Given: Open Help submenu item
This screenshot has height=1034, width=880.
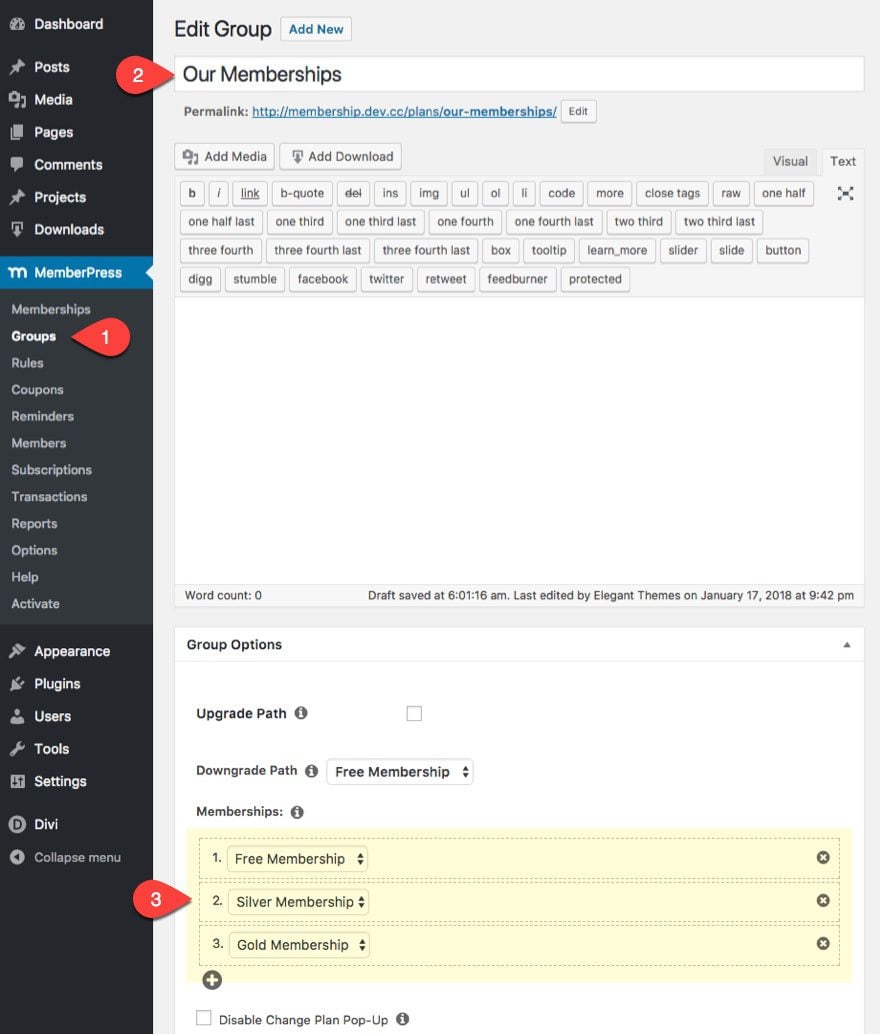Looking at the screenshot, I should click(24, 577).
